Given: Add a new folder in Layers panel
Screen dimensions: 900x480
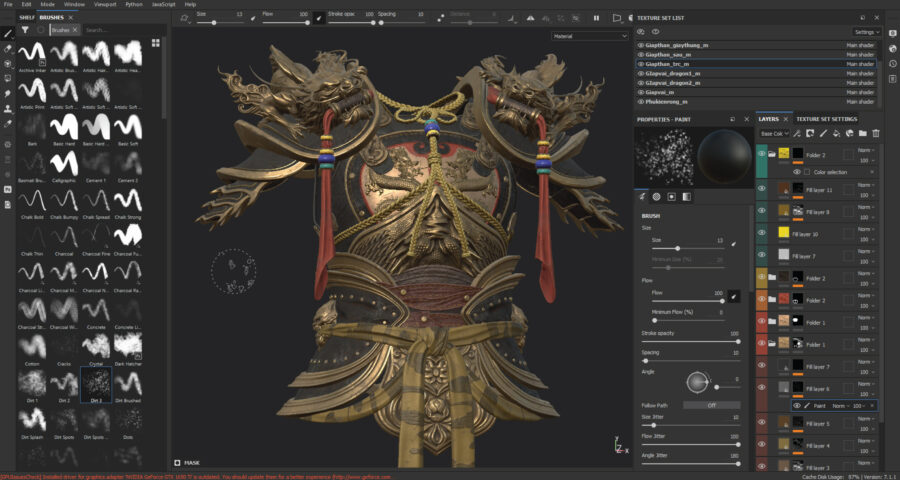Looking at the screenshot, I should pos(862,133).
